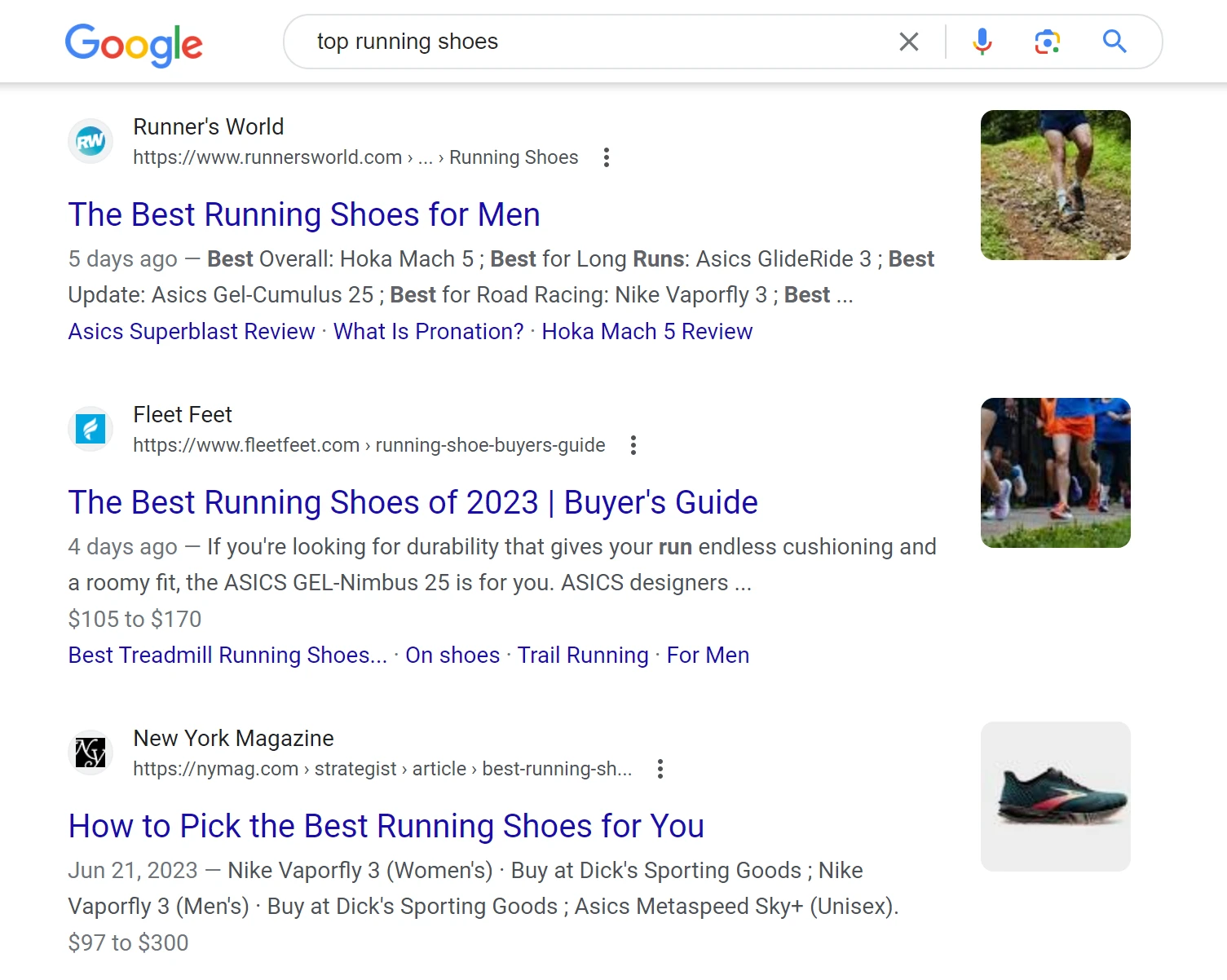
Task: Open the Trail Running sitelink
Action: click(x=583, y=656)
